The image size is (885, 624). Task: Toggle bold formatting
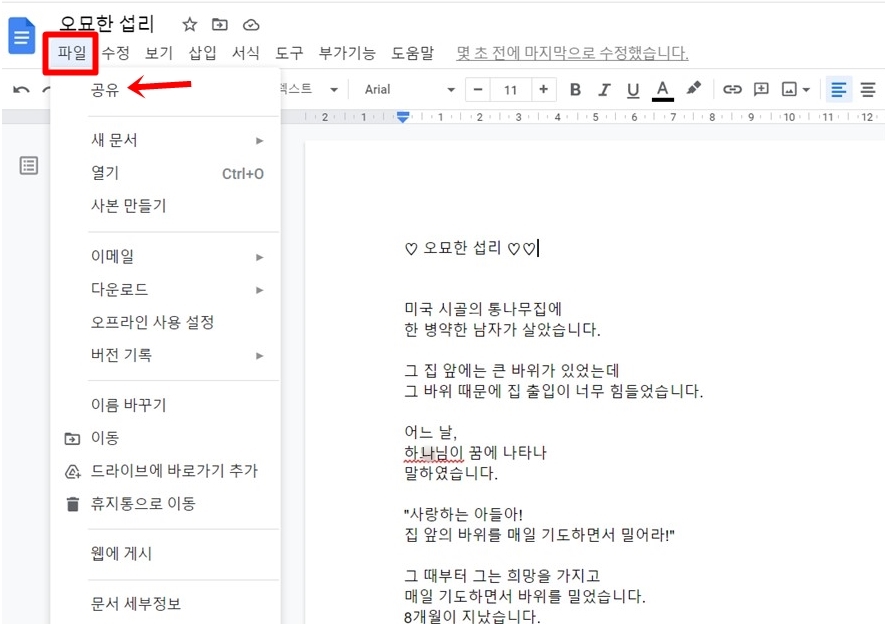575,89
